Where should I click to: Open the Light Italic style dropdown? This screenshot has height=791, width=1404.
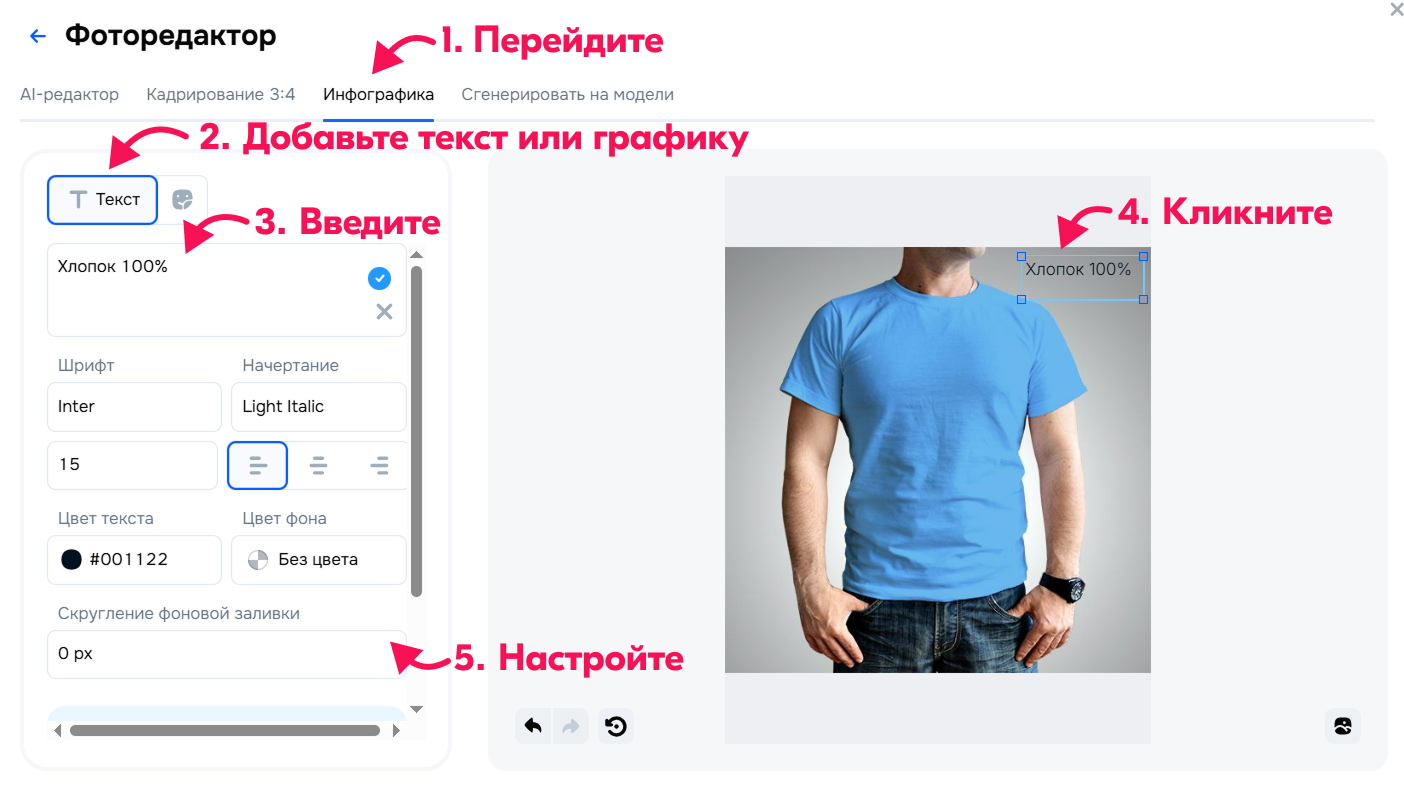(x=319, y=407)
